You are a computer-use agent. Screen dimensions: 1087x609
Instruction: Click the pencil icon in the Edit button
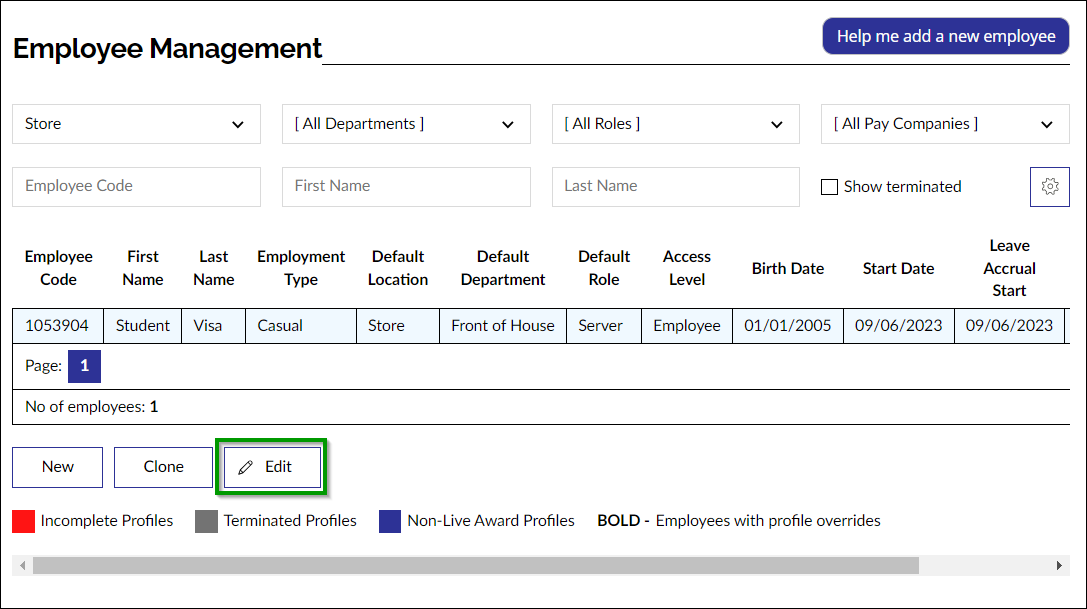[247, 466]
